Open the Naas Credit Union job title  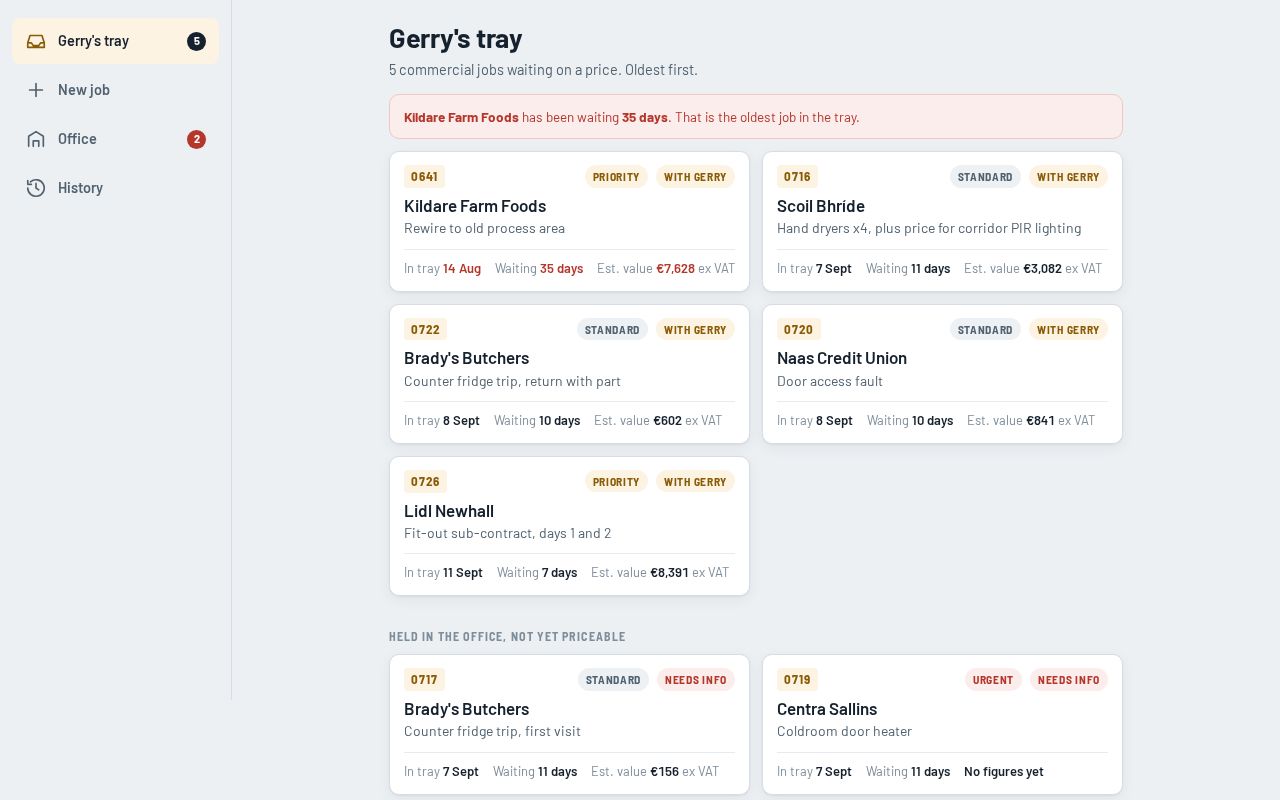click(842, 358)
